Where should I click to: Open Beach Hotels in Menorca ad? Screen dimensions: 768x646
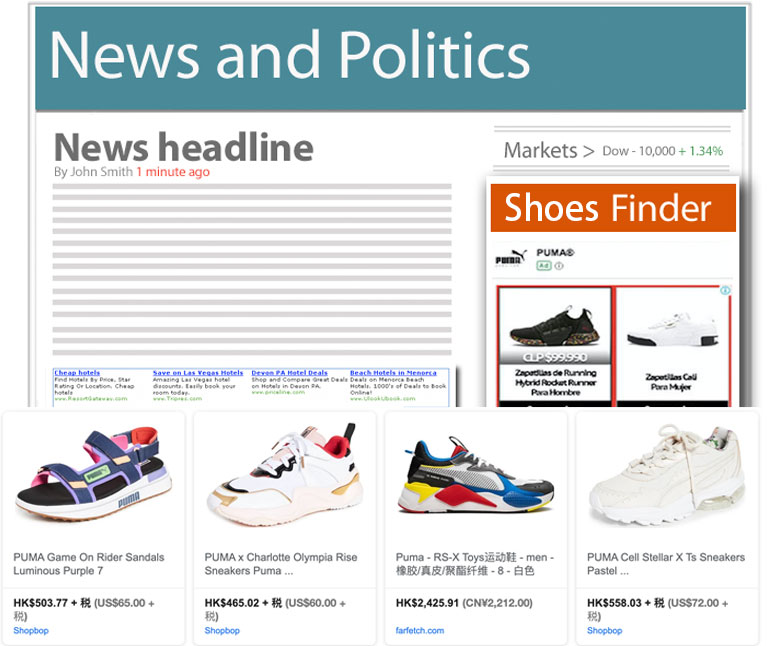coord(393,373)
